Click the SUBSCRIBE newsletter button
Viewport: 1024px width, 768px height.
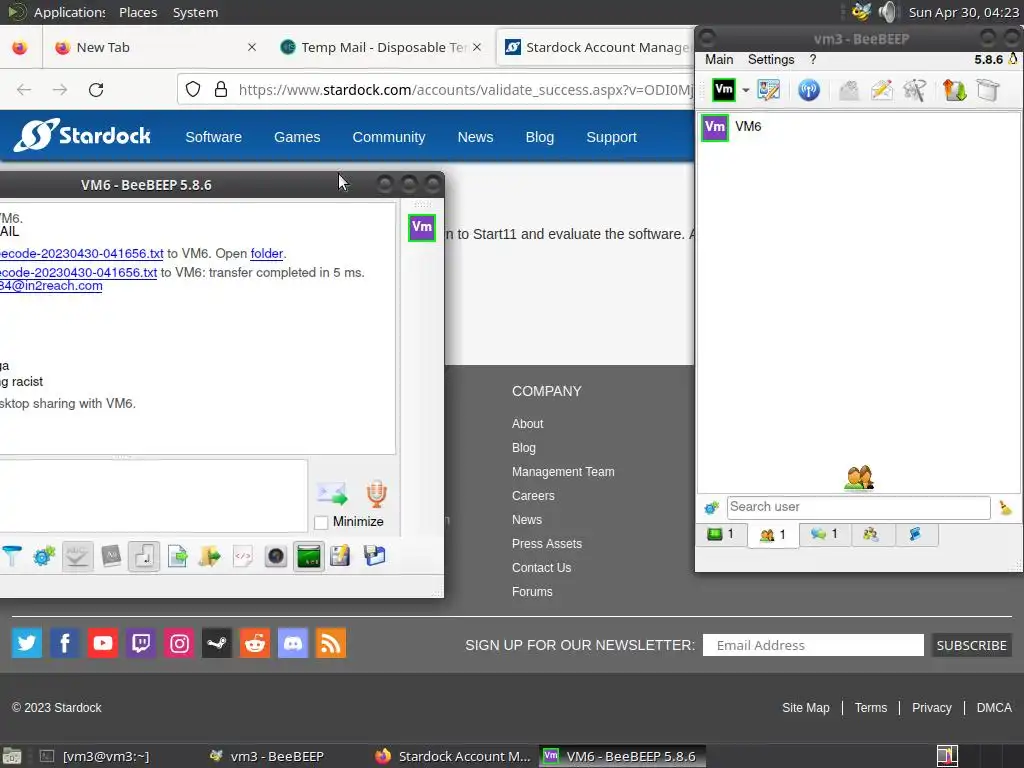click(x=971, y=645)
